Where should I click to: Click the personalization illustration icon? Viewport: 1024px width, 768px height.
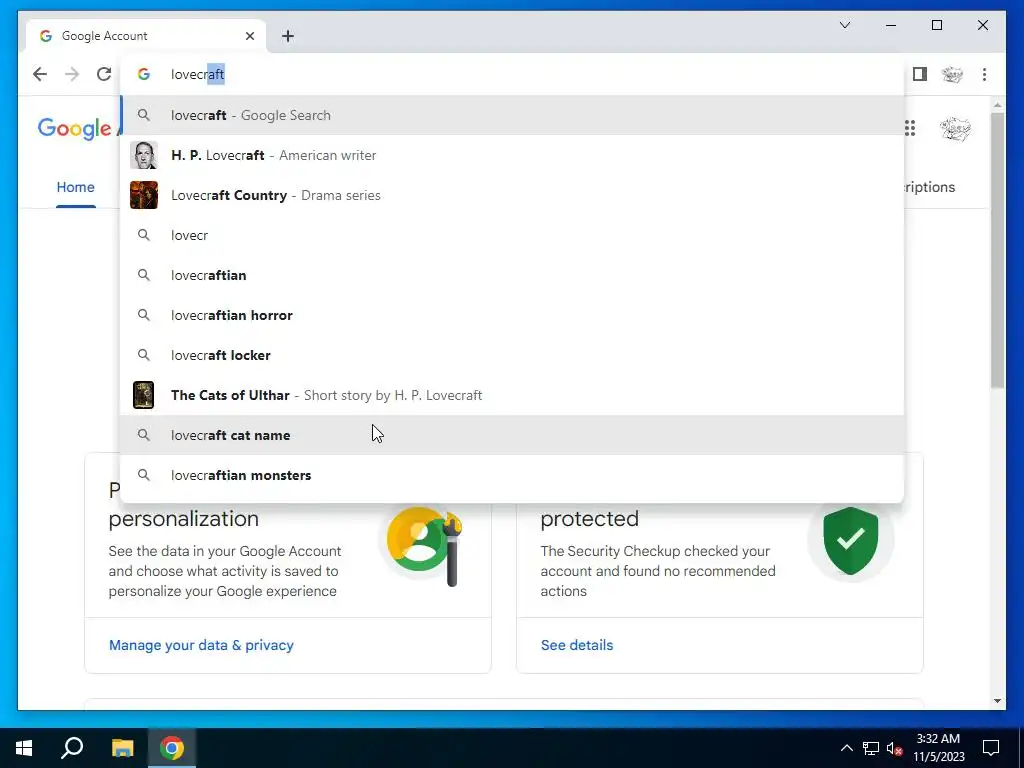pos(424,545)
